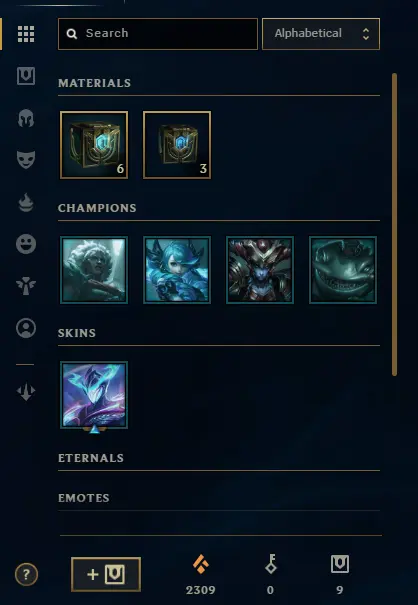This screenshot has height=605, width=418.
Task: Select the Tahm Kench champion shard
Action: click(x=343, y=270)
